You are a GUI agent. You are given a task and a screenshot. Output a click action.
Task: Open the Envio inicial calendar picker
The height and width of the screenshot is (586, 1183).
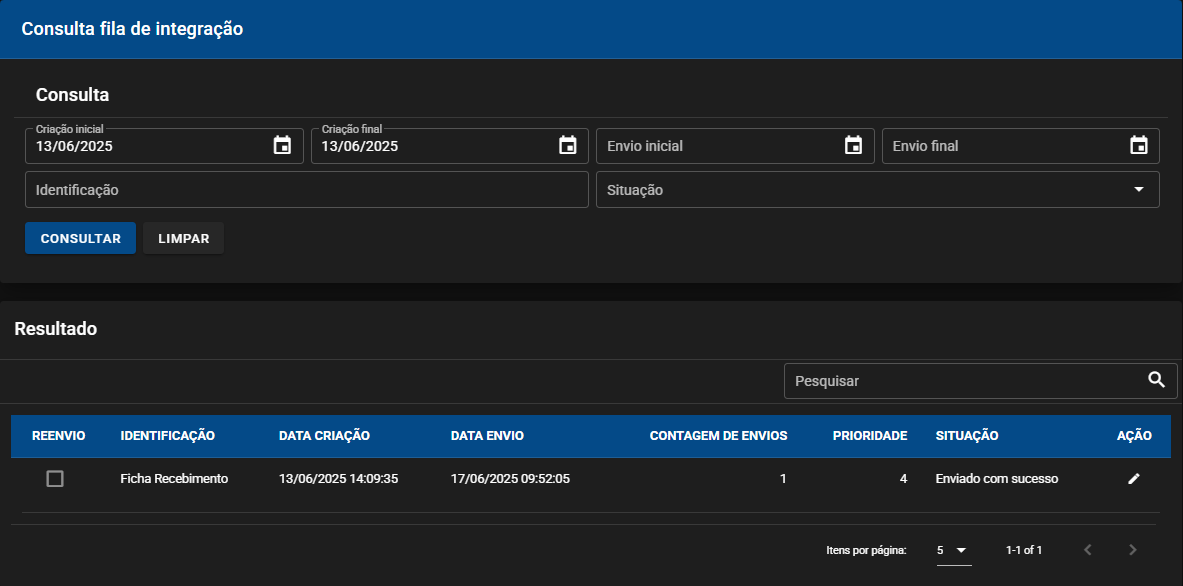853,146
